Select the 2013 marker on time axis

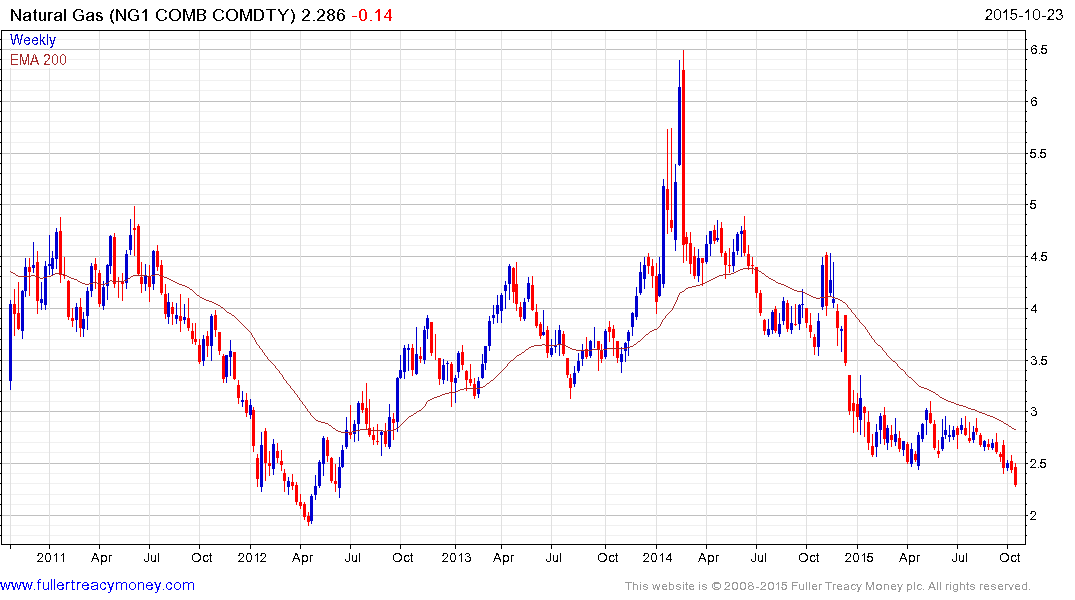(456, 556)
